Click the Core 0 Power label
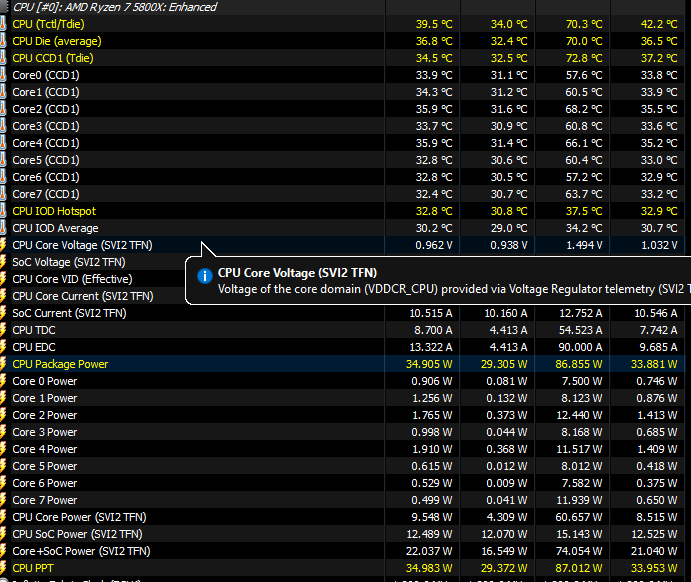Viewport: 691px width, 582px height. click(45, 381)
